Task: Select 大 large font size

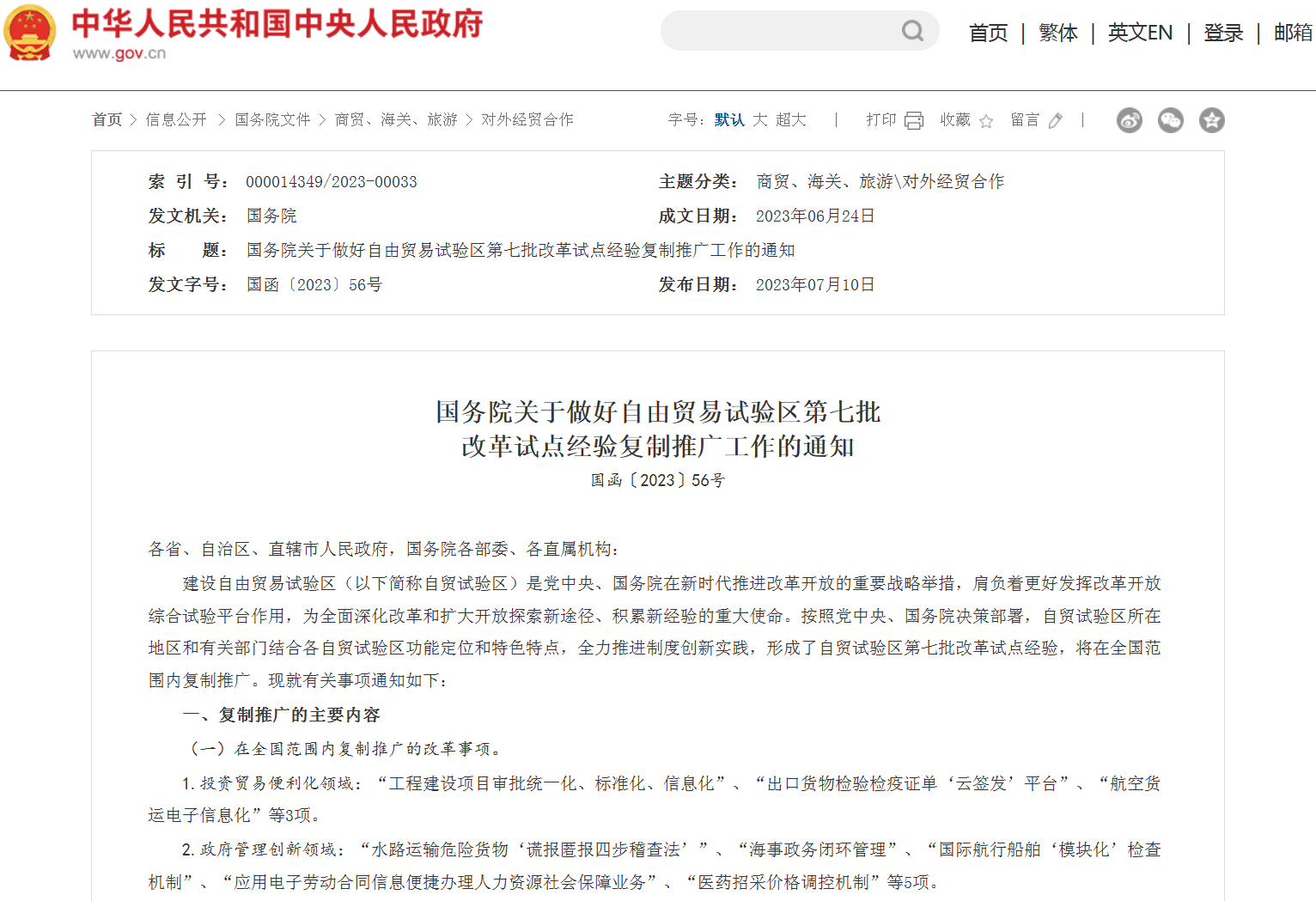Action: click(759, 119)
